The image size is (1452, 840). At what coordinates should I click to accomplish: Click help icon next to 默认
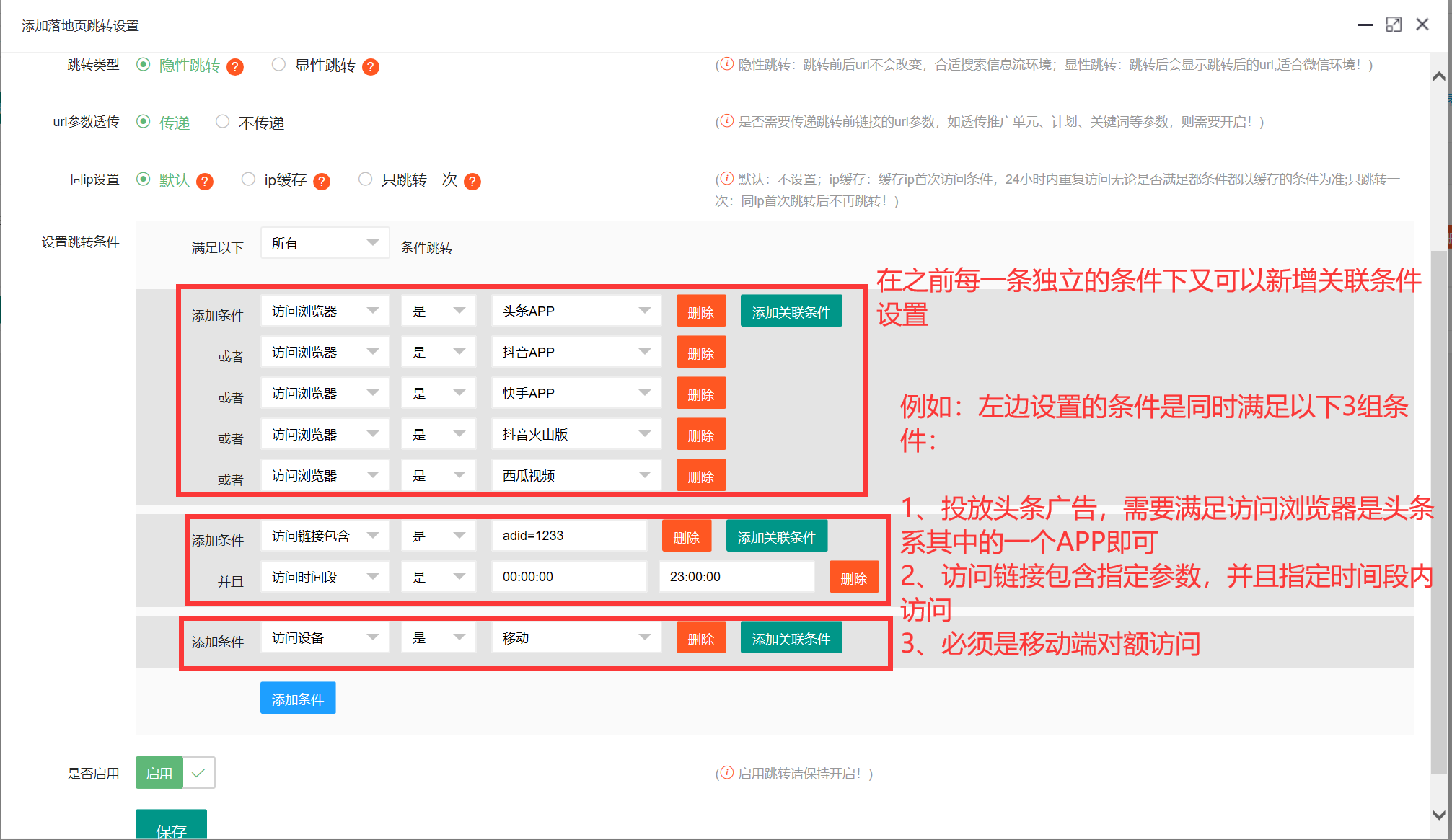tap(206, 181)
